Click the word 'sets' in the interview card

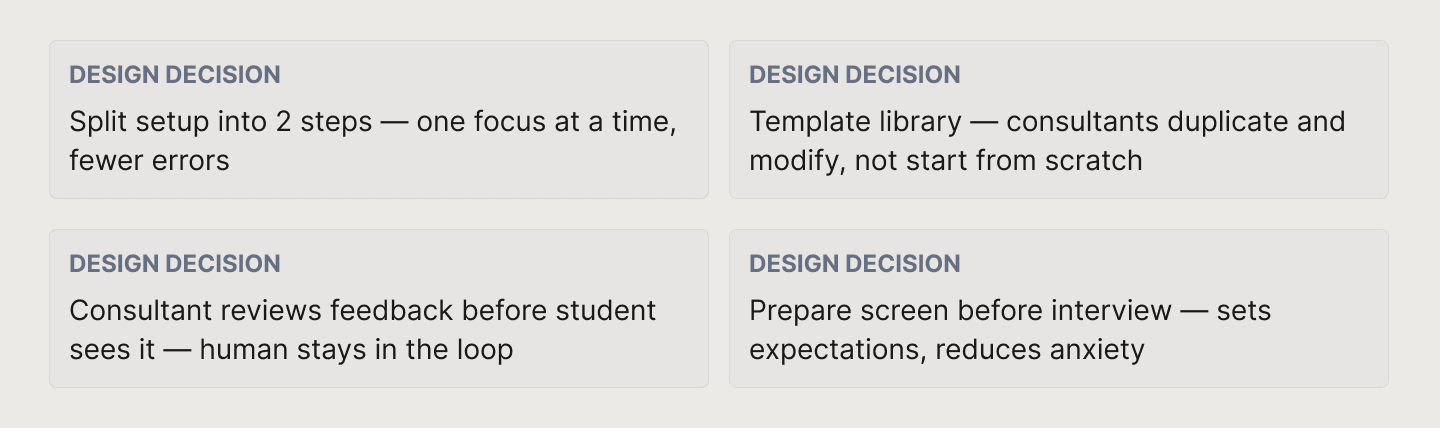click(1244, 311)
